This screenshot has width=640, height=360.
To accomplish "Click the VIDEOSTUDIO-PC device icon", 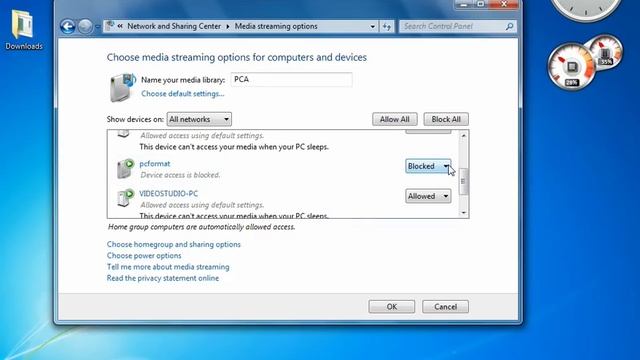I will (x=125, y=198).
